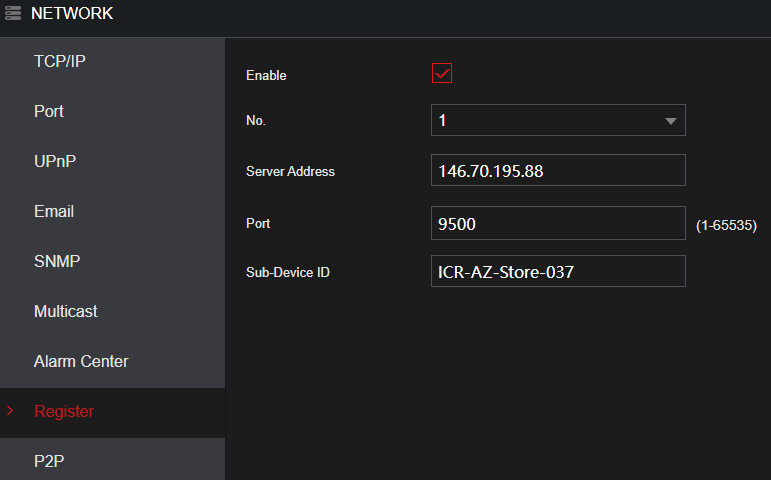Image resolution: width=771 pixels, height=480 pixels.
Task: Click the 'Port' label beside the 9500 field
Action: [x=258, y=224]
